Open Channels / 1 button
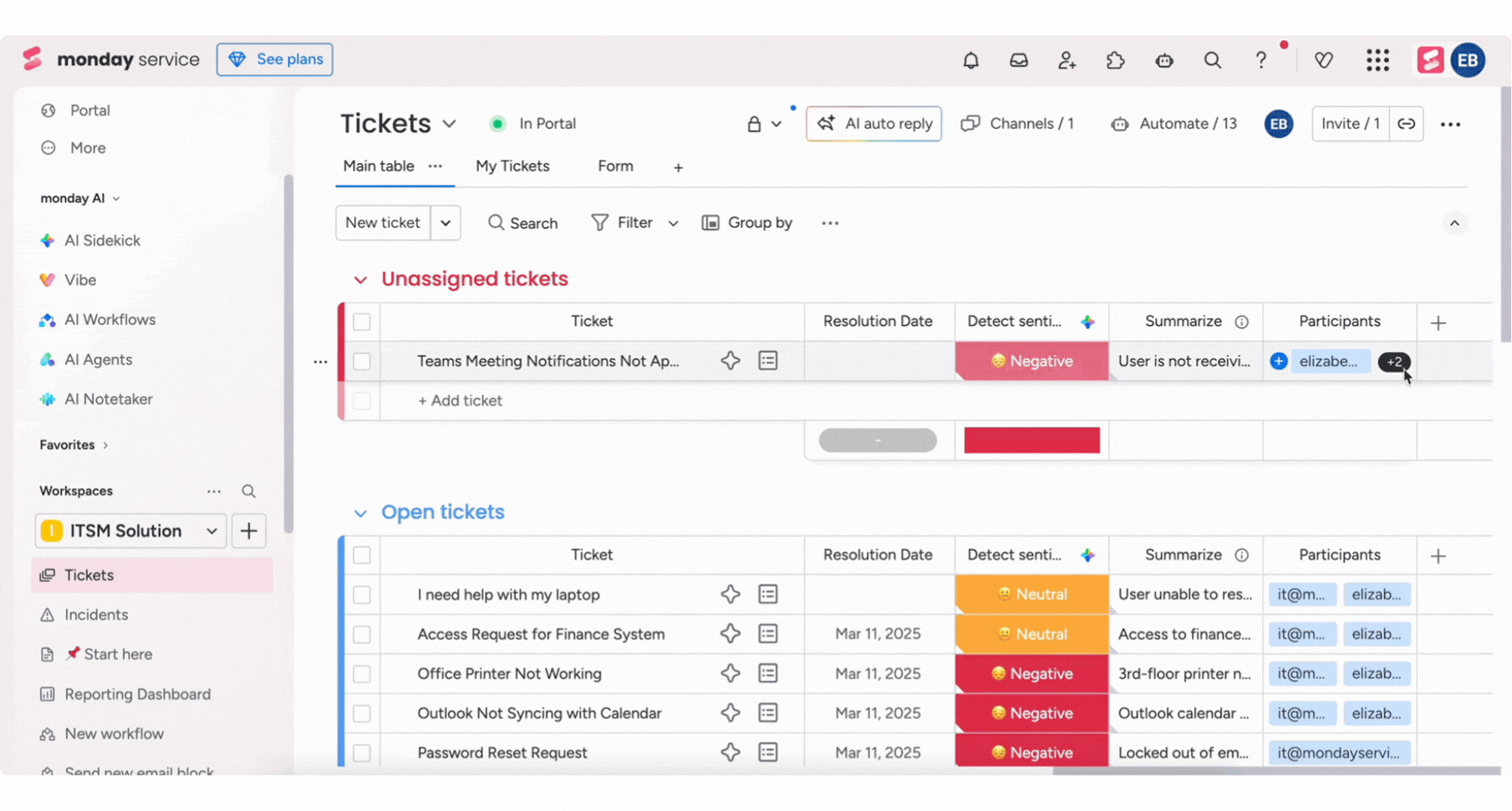 (x=1017, y=124)
